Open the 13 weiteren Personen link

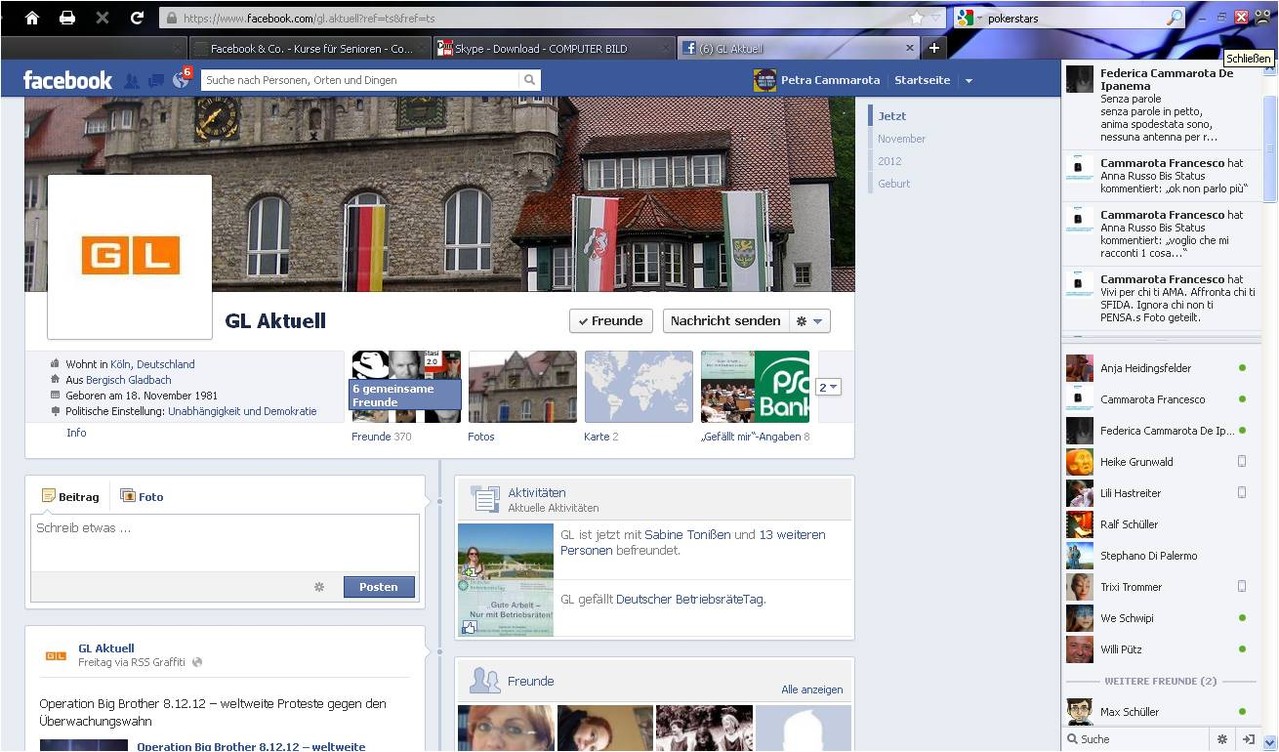tap(693, 543)
